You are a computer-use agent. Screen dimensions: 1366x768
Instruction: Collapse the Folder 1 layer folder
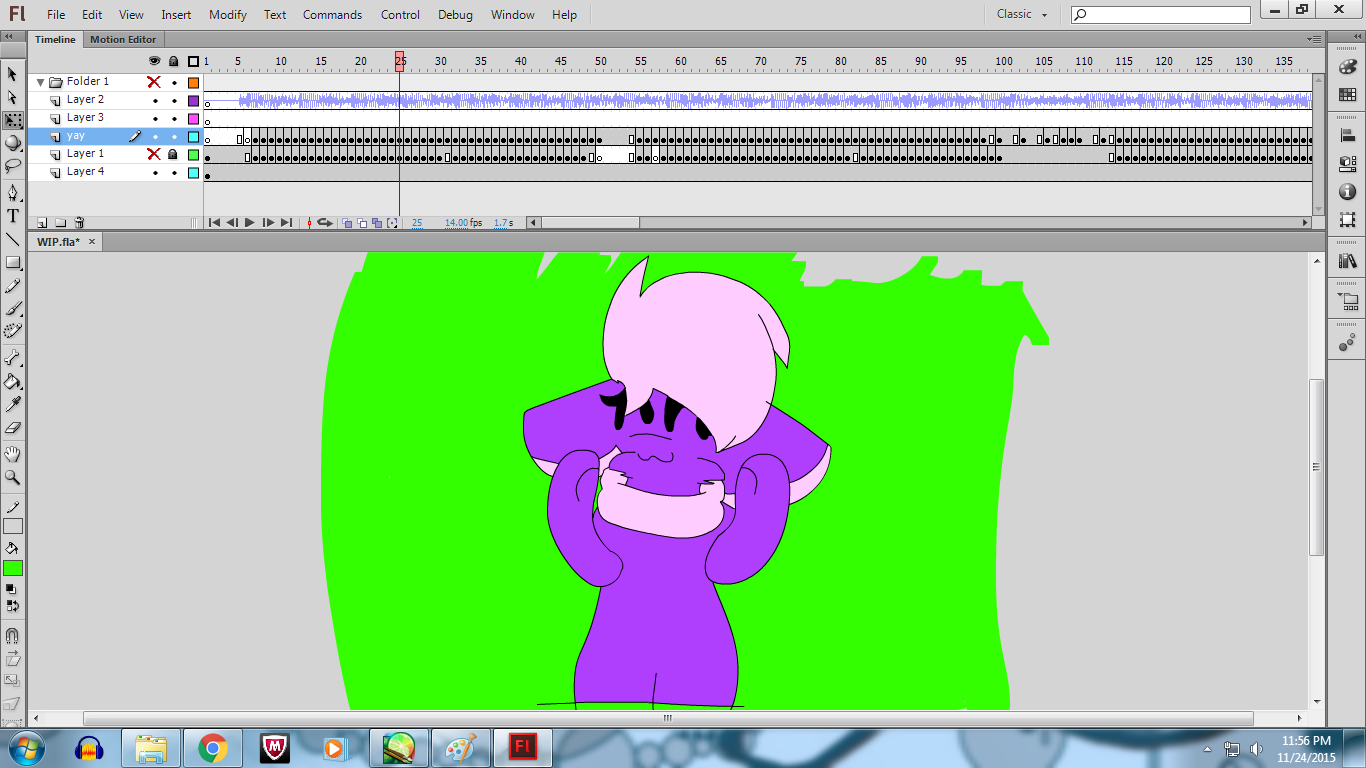[x=41, y=82]
